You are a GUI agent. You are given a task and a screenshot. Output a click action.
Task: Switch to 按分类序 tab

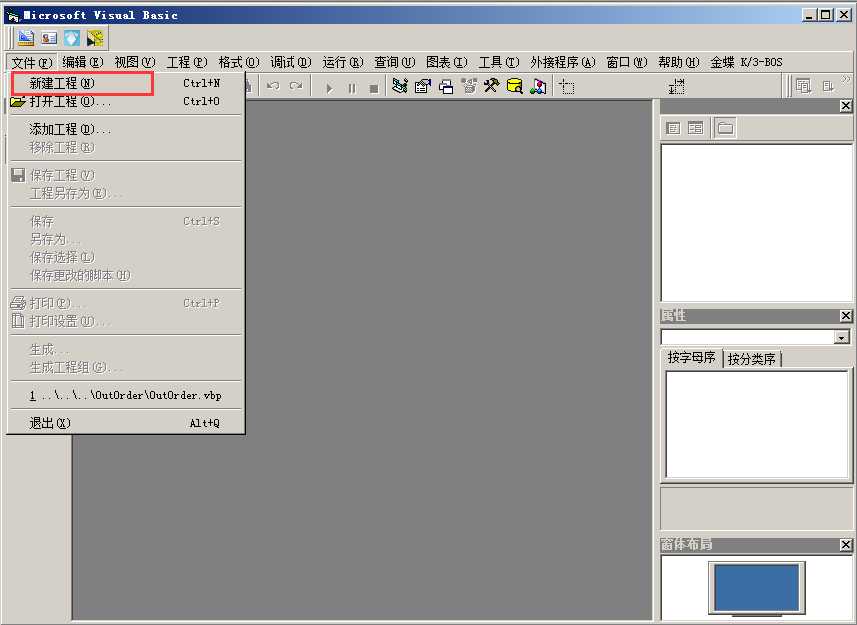[752, 359]
